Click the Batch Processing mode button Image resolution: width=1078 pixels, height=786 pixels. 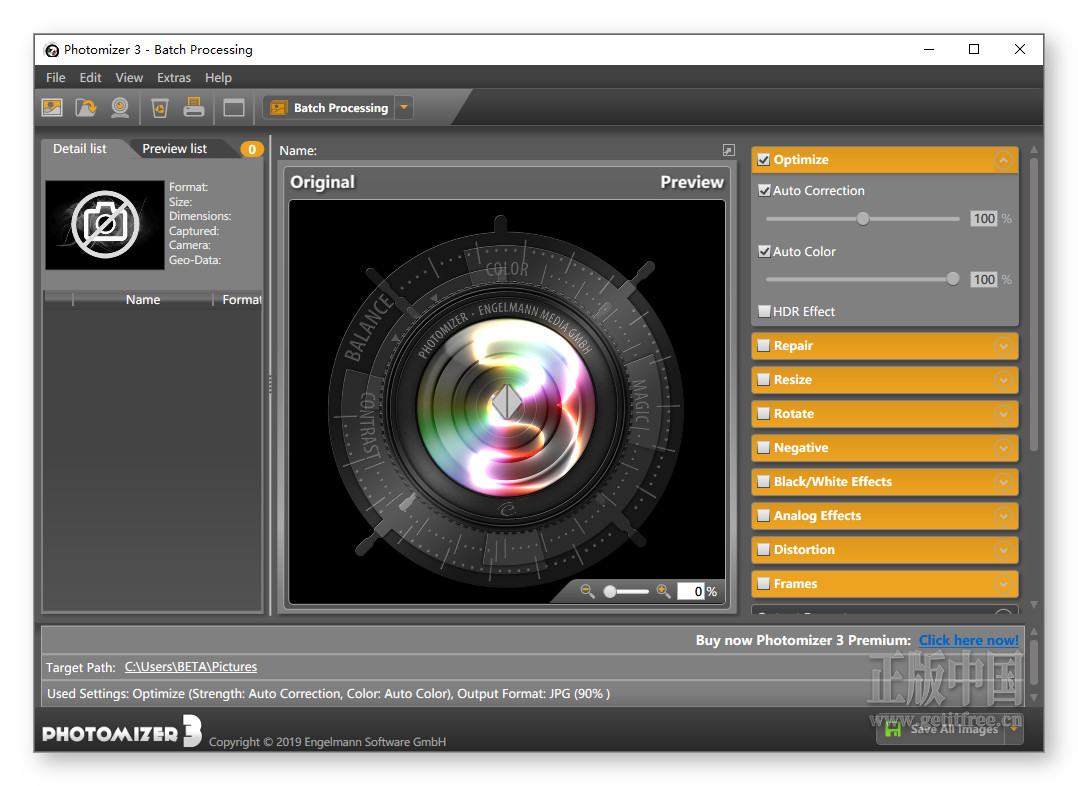click(329, 108)
